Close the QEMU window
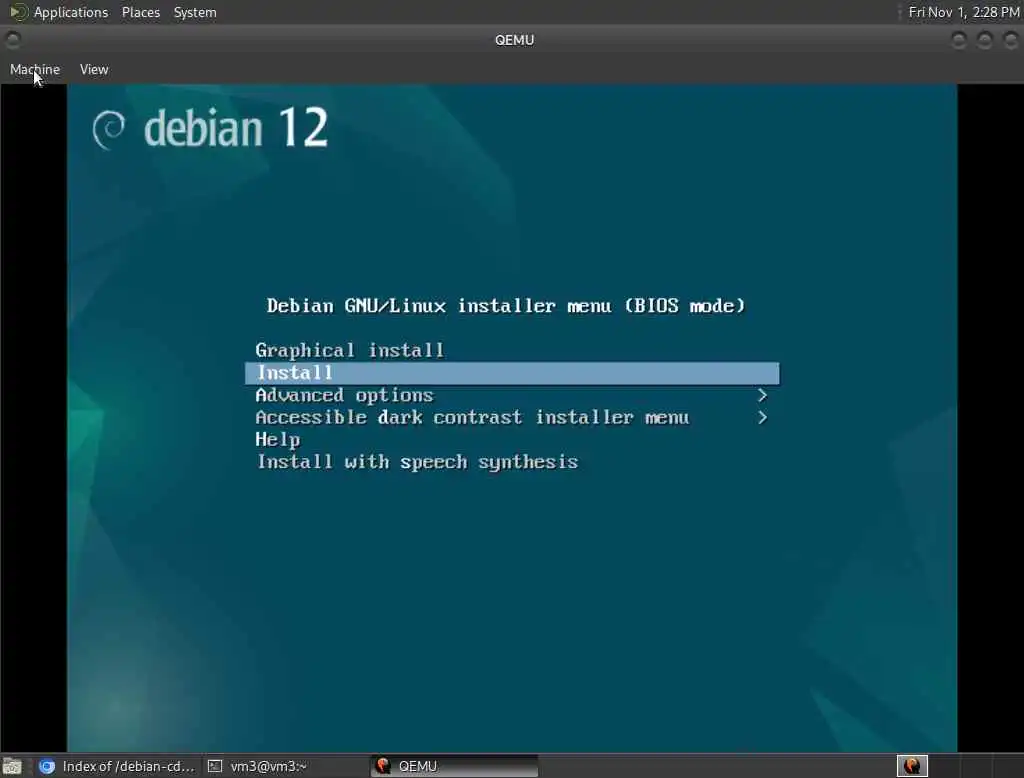This screenshot has height=778, width=1024. 1010,40
